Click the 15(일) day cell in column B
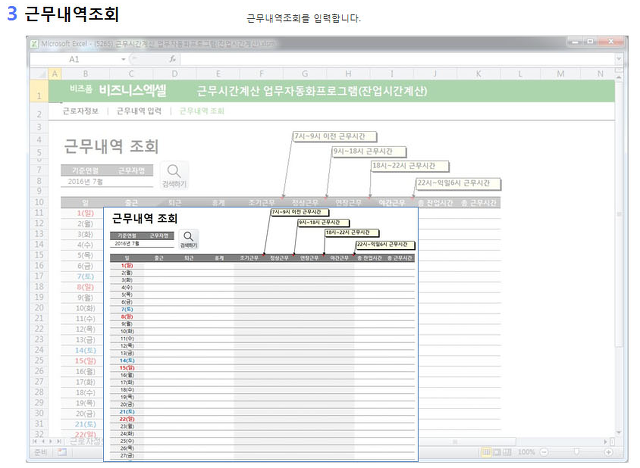Screen dimensions: 640x468 [x=85, y=361]
